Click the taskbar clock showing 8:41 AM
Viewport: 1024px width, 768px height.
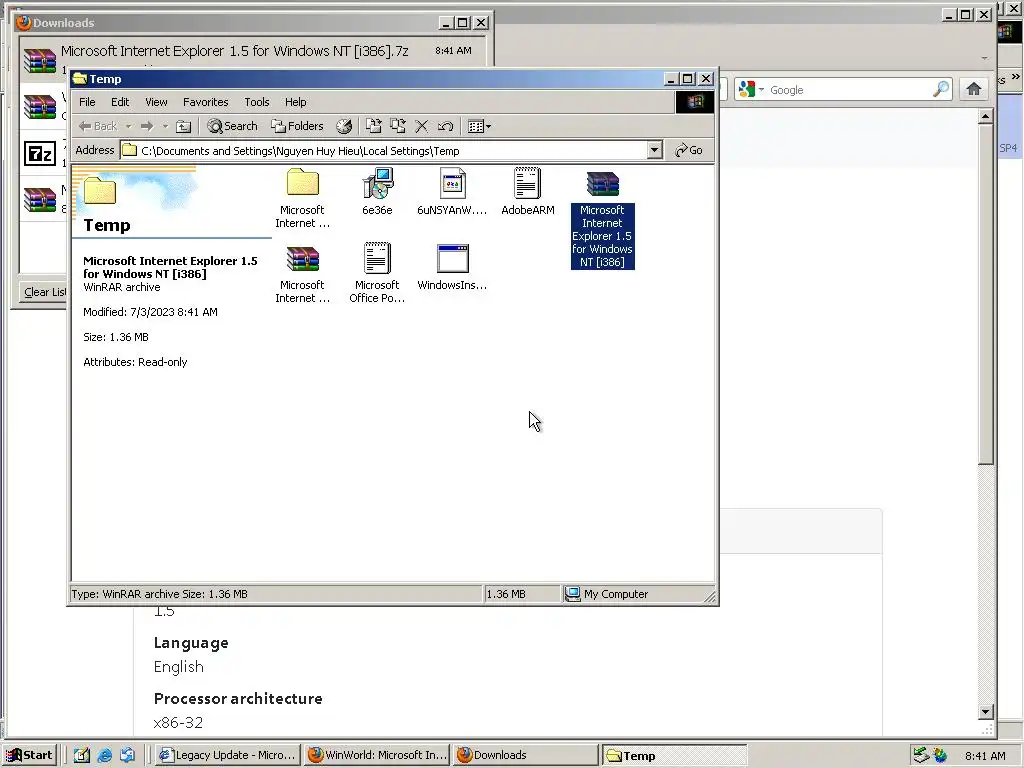coord(985,756)
